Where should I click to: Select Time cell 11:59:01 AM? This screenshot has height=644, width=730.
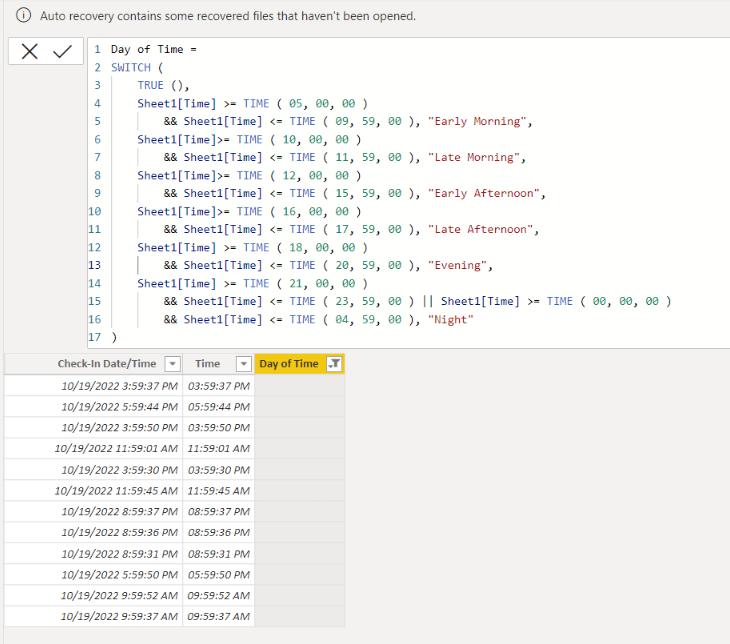point(219,448)
